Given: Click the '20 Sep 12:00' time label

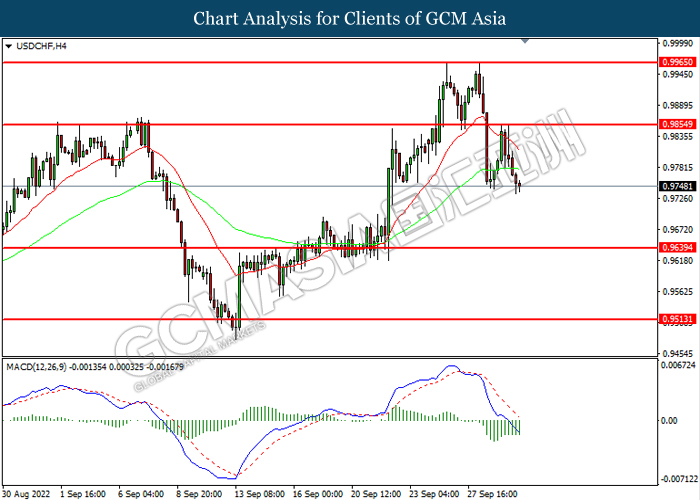Looking at the screenshot, I should tap(376, 494).
